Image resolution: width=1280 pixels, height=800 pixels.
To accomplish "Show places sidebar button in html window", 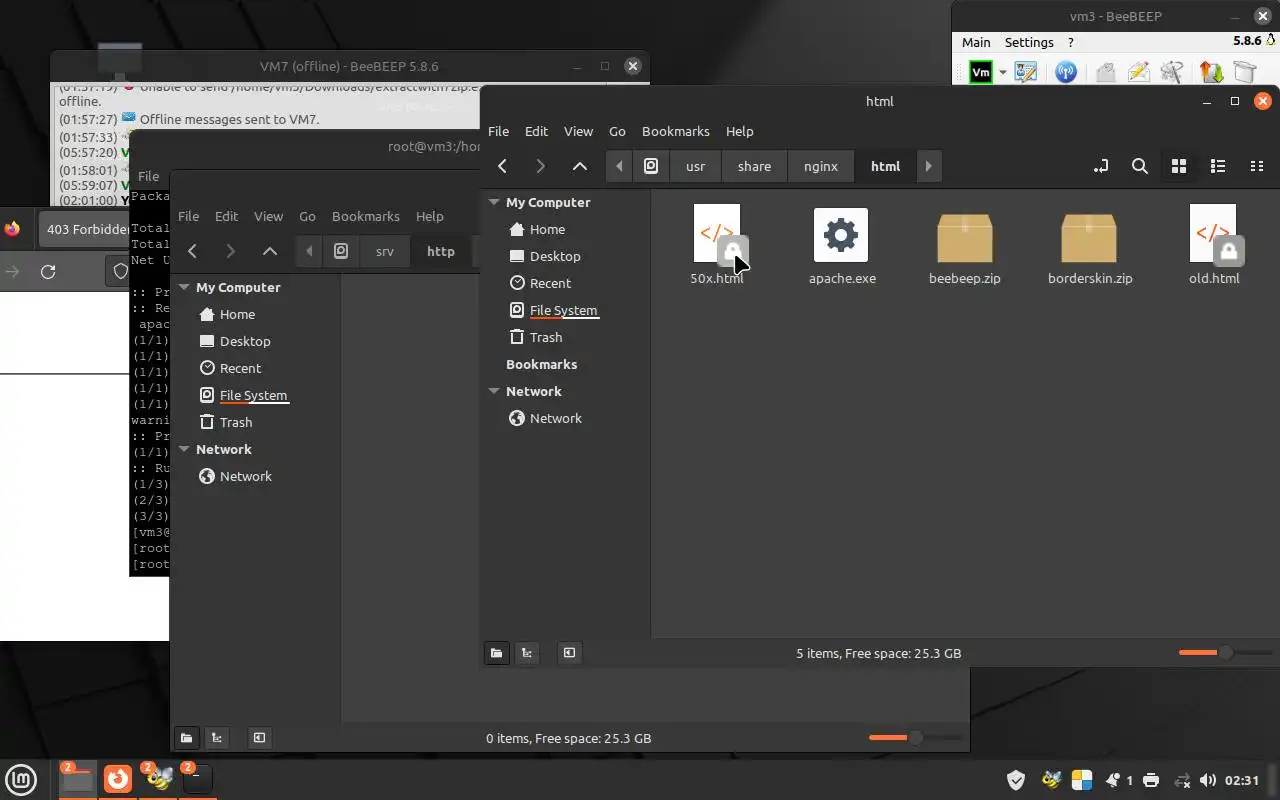I will (x=496, y=653).
